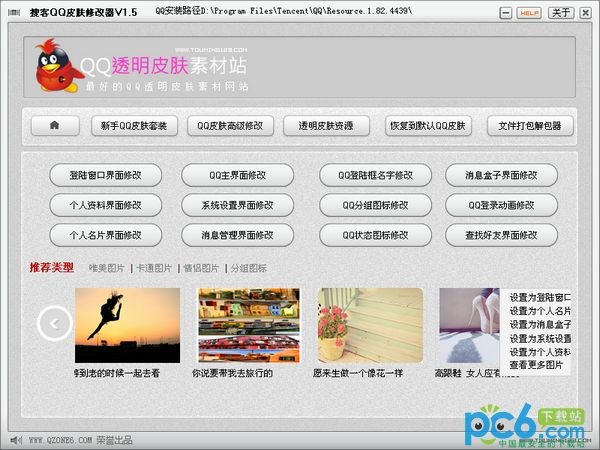Click the title bar menu icon
Image resolution: width=600 pixels, height=450 pixels.
(x=14, y=13)
